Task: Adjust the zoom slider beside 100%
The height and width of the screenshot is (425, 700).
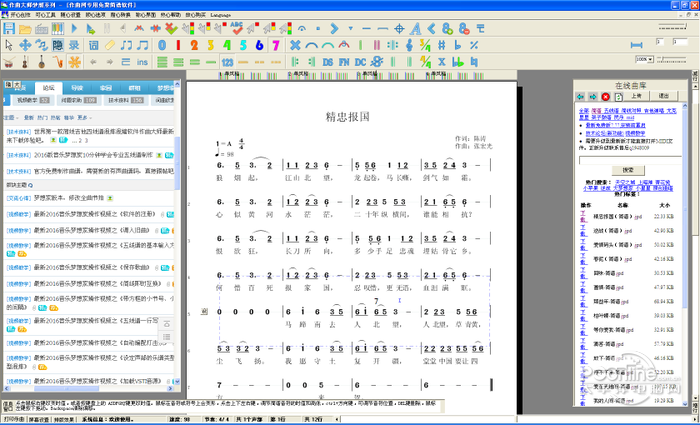Action: pos(672,59)
